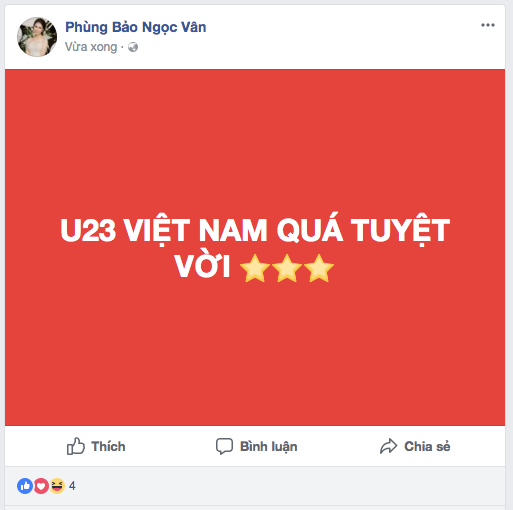Open the reaction count showing 4
Screen dimensions: 513x510
click(x=72, y=486)
